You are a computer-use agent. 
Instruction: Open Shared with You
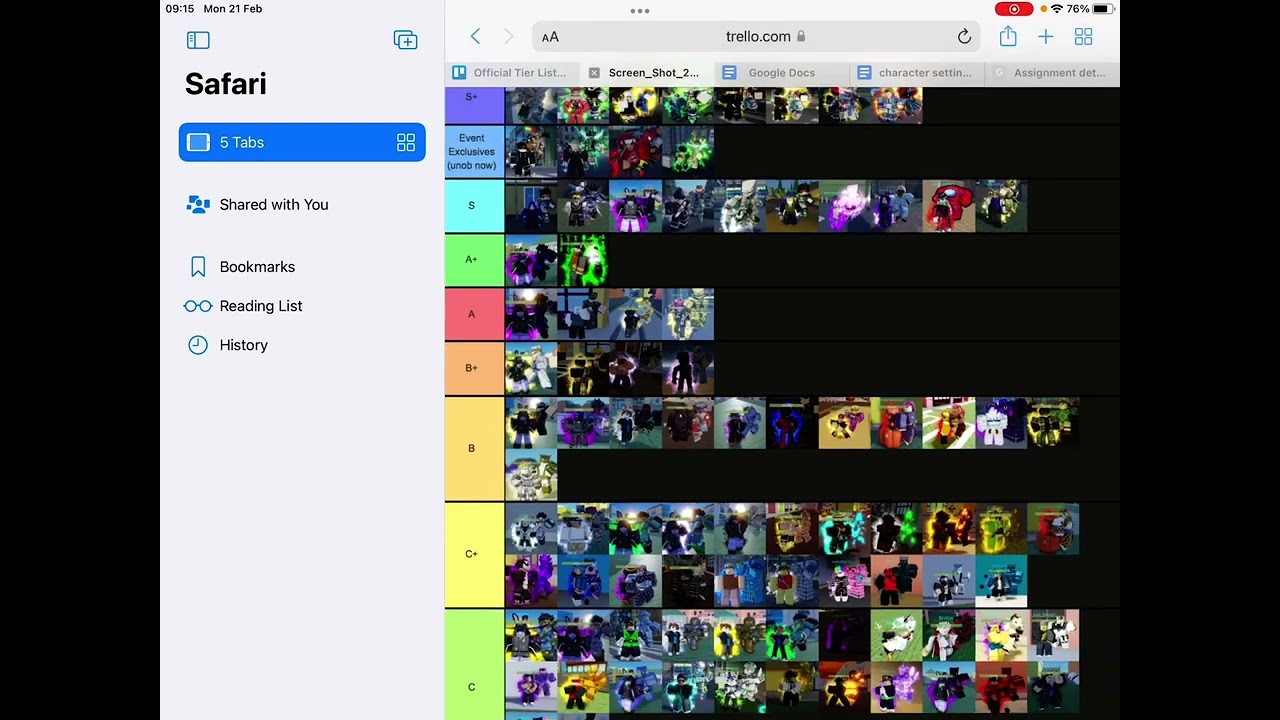273,204
